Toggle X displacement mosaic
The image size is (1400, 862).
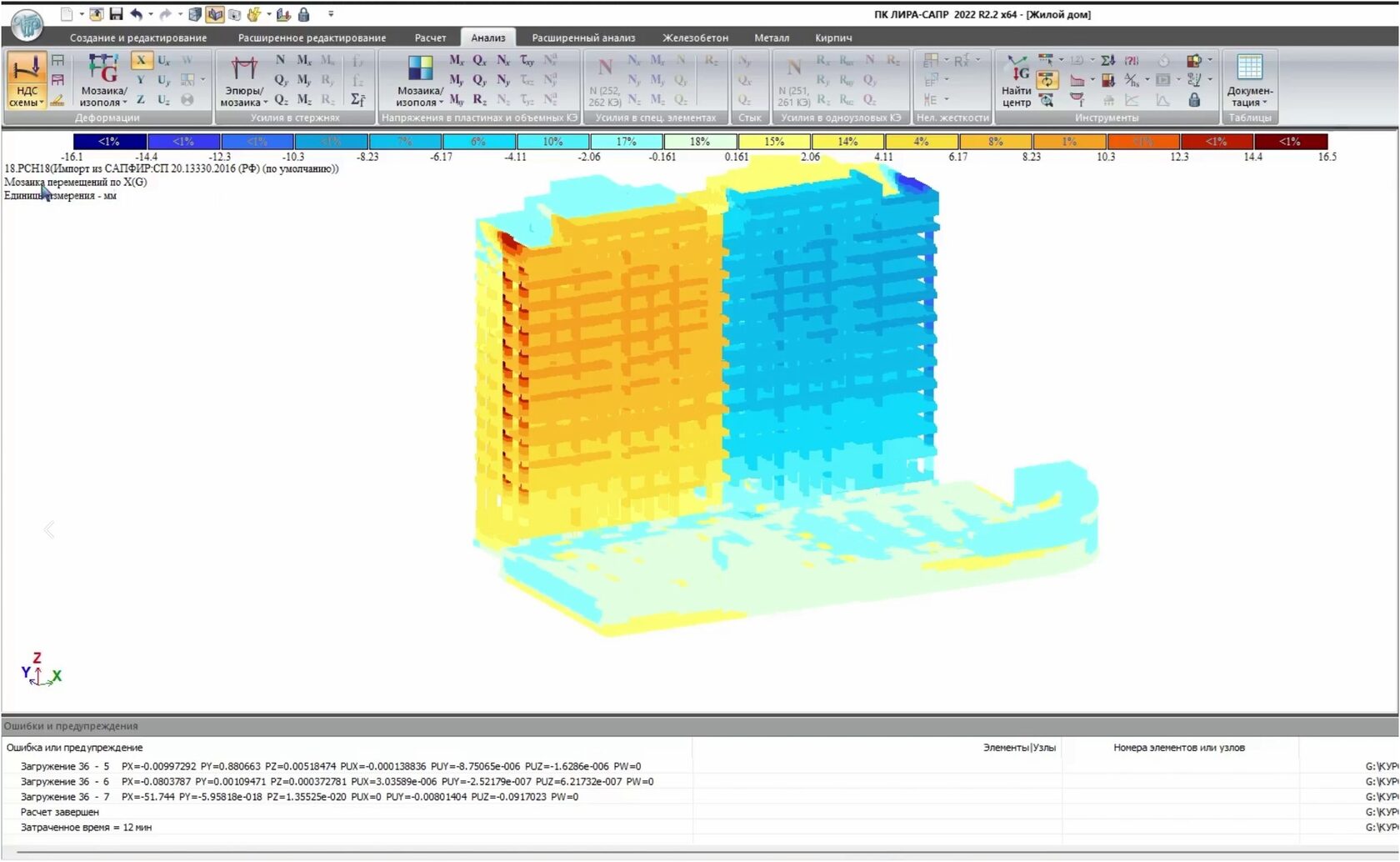point(141,60)
